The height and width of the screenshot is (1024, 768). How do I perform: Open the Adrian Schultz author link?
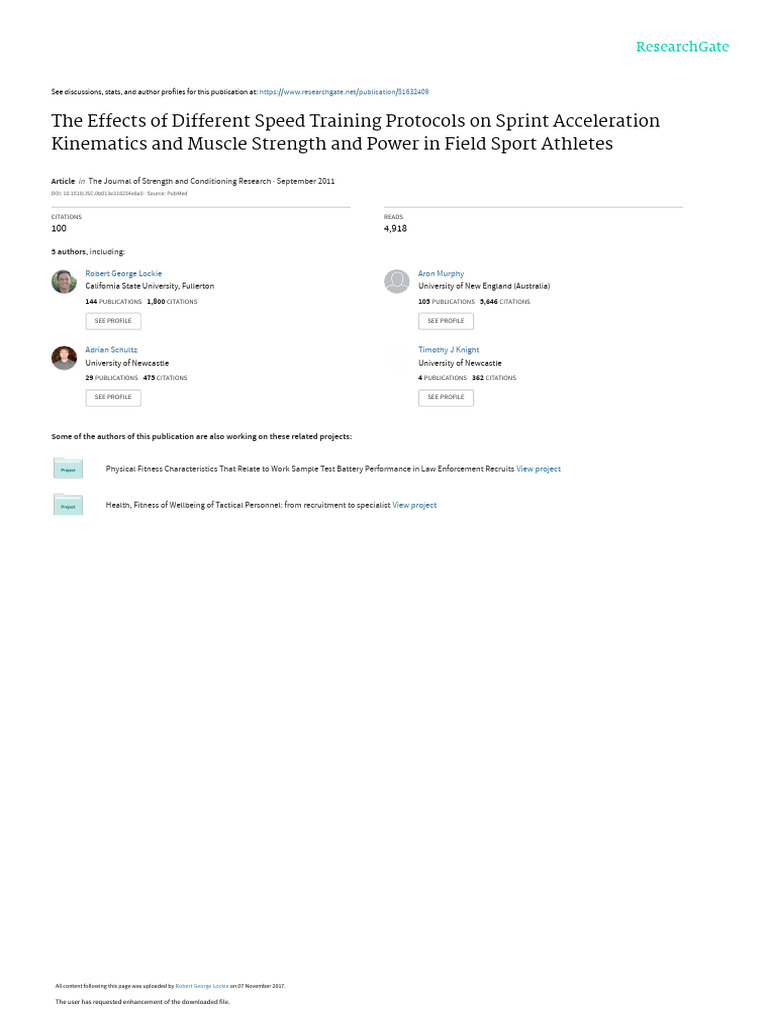112,350
